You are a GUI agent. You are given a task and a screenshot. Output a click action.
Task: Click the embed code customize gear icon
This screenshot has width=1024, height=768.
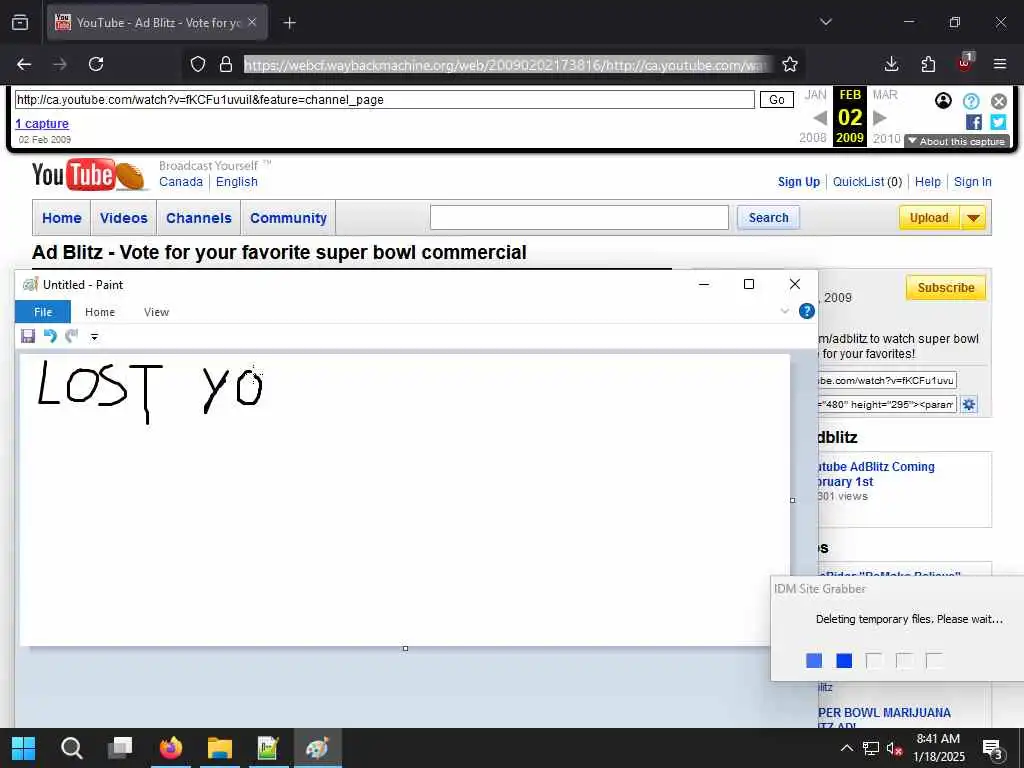[x=968, y=404]
